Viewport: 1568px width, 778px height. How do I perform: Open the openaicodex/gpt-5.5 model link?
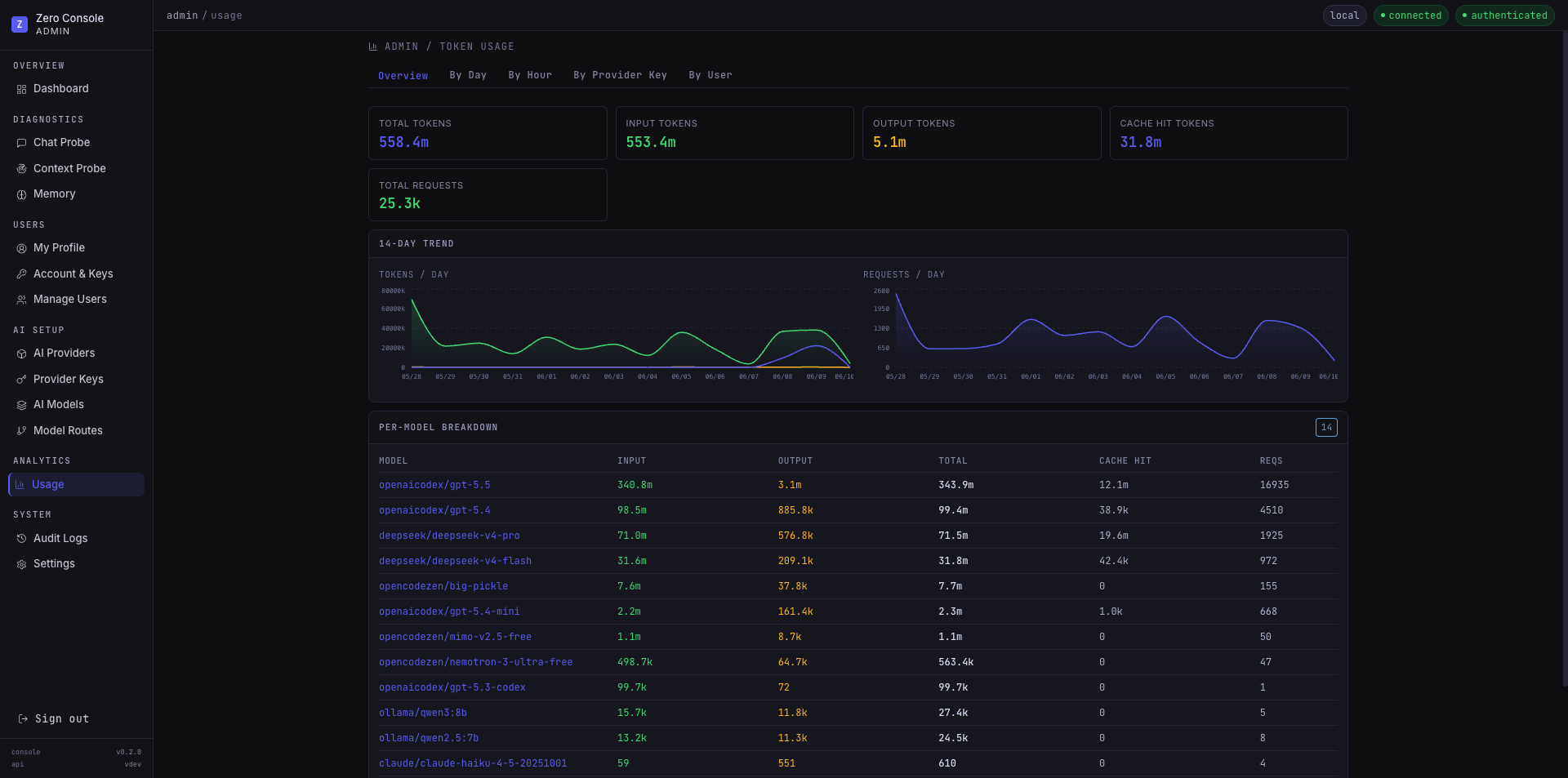[x=434, y=485]
